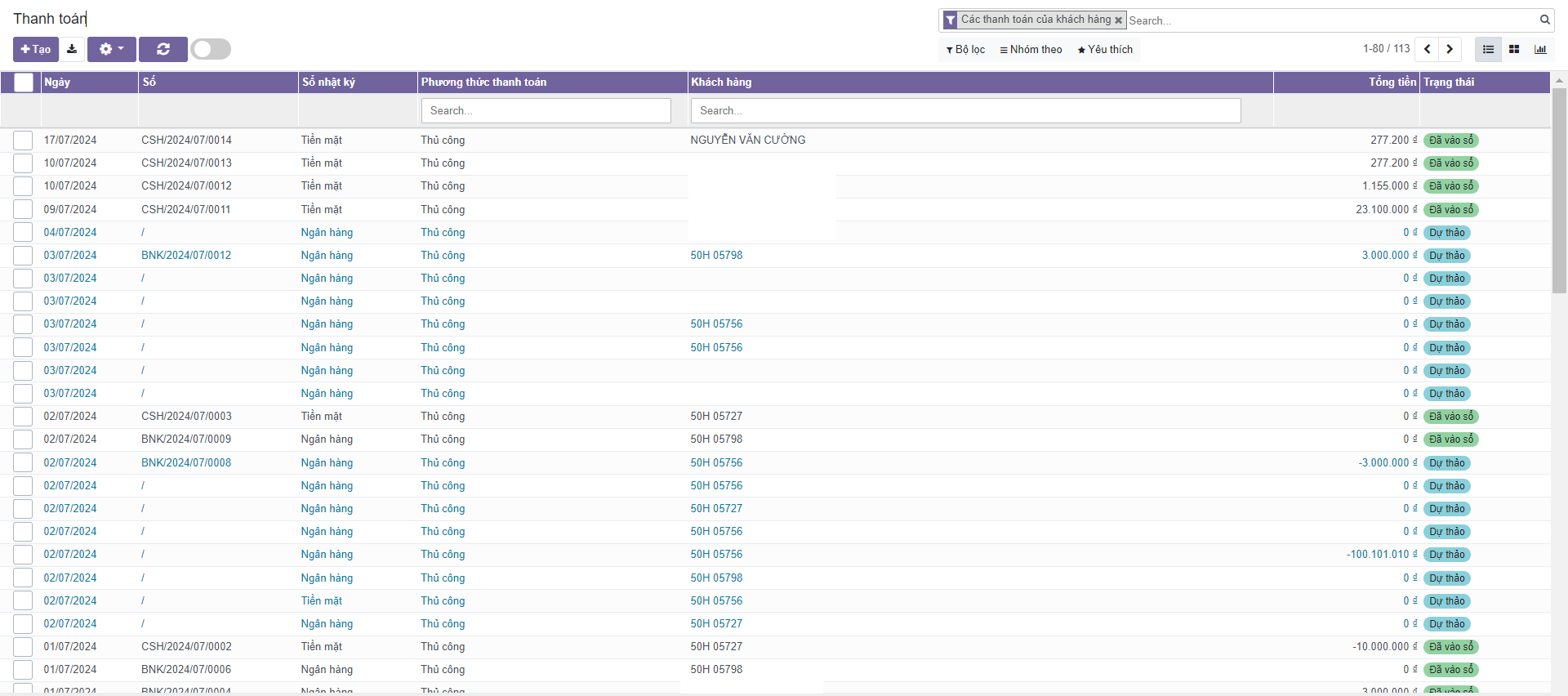1568x696 pixels.
Task: Select the checkbox for CSH/2024/07/0014 row
Action: point(23,141)
